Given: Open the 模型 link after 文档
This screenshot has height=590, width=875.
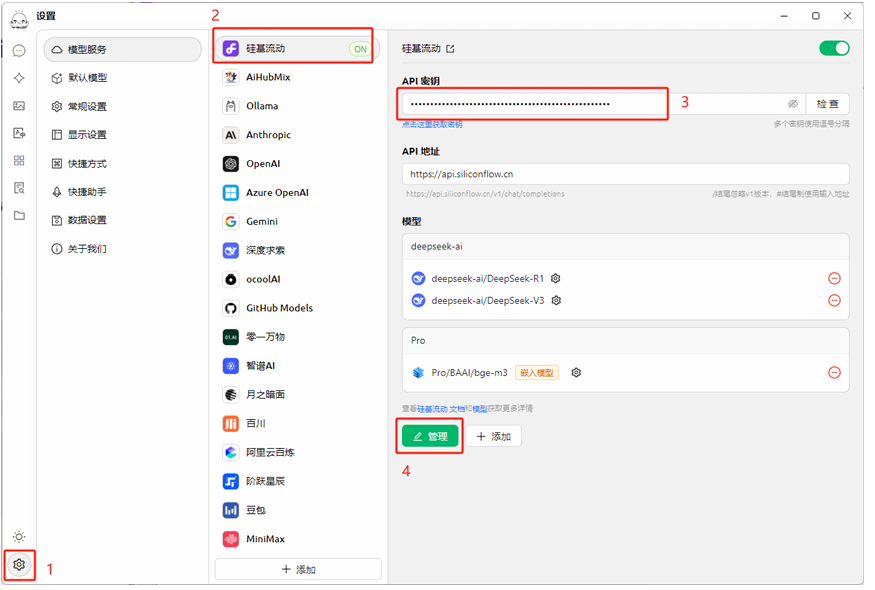Looking at the screenshot, I should coord(480,409).
